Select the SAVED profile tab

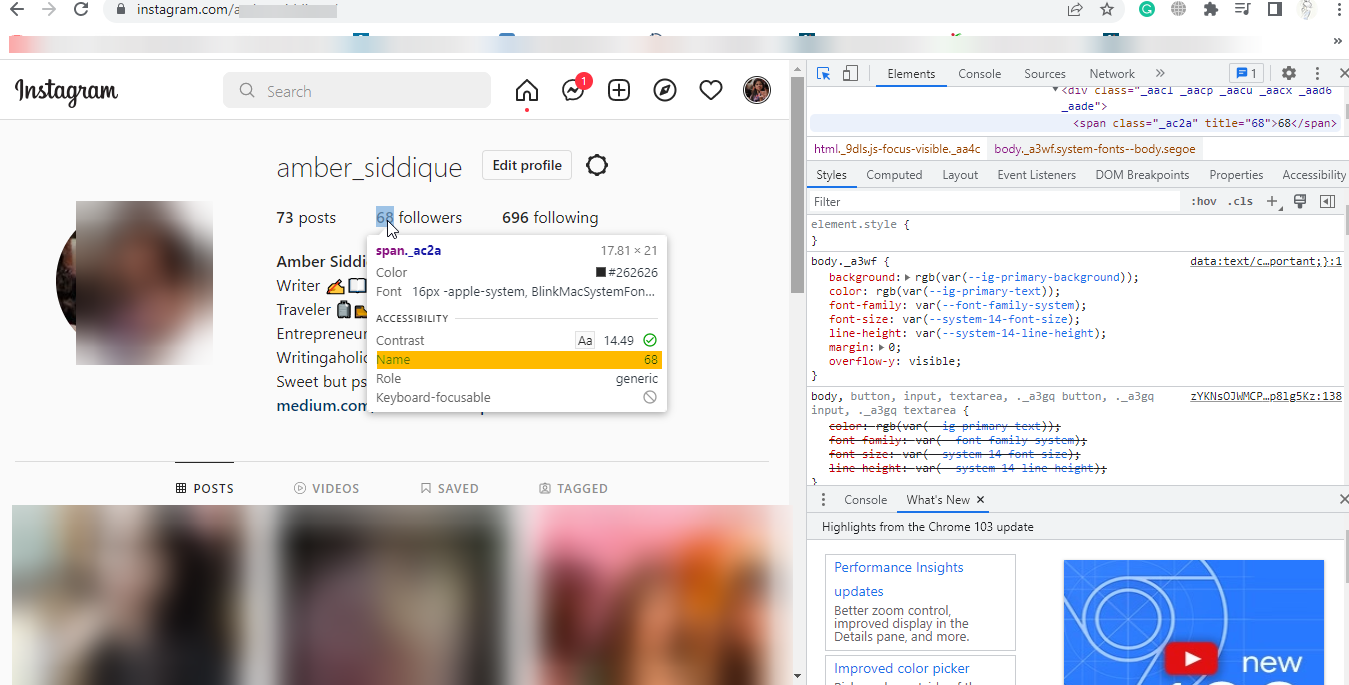click(450, 488)
